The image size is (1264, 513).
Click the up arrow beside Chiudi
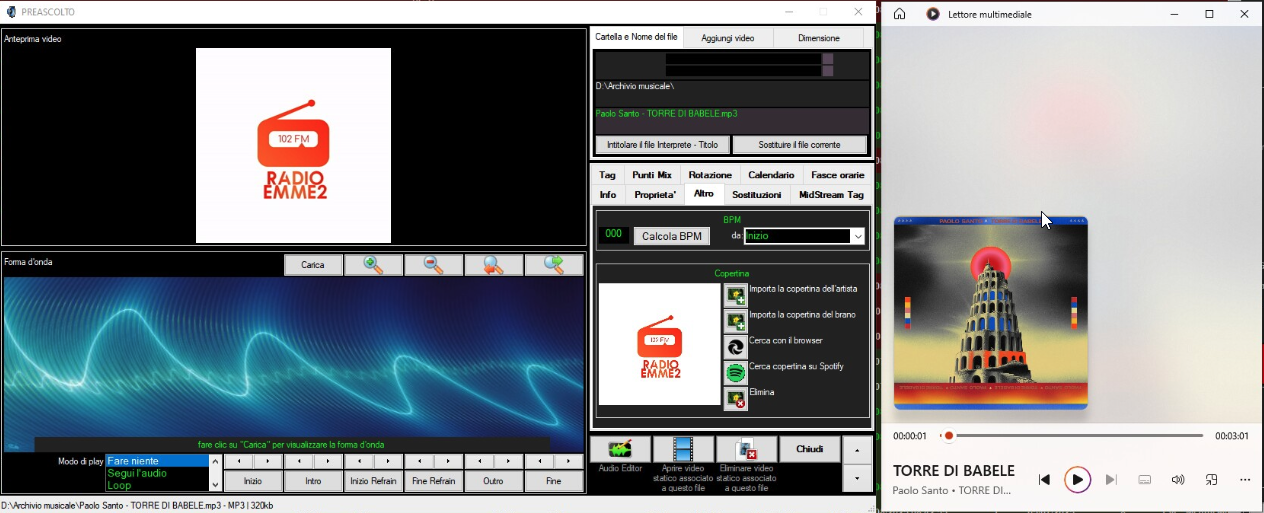coord(857,449)
